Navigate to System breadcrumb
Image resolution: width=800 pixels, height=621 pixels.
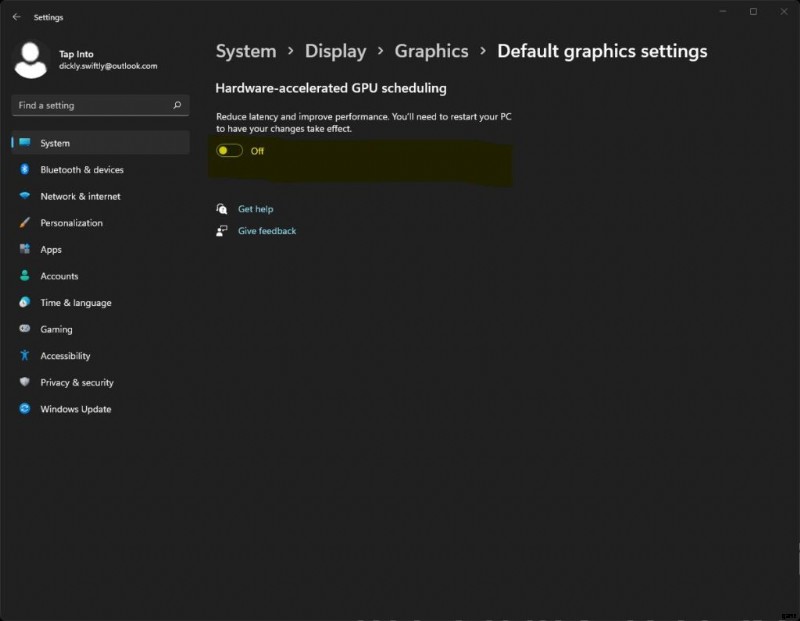[x=246, y=51]
